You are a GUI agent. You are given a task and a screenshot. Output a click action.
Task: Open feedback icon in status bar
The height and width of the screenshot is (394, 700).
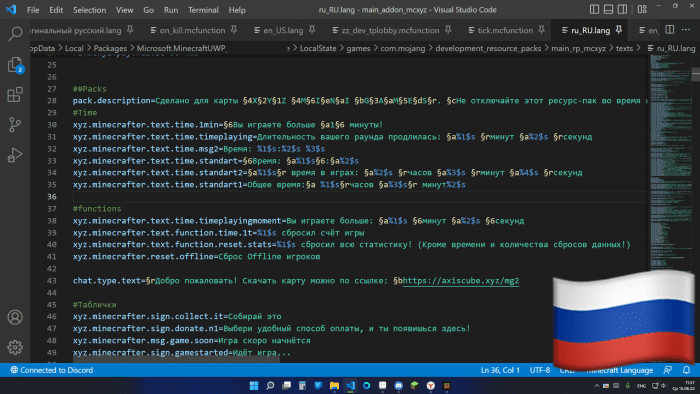tap(667, 370)
